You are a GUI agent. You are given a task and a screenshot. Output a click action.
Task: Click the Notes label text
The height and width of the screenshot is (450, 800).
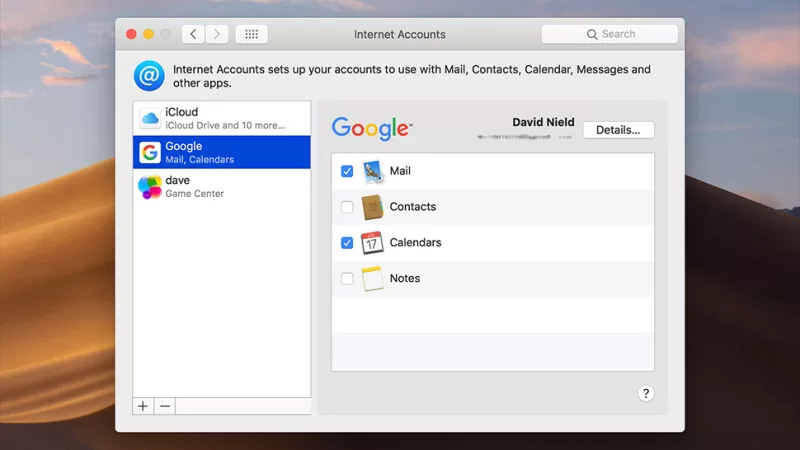point(405,278)
